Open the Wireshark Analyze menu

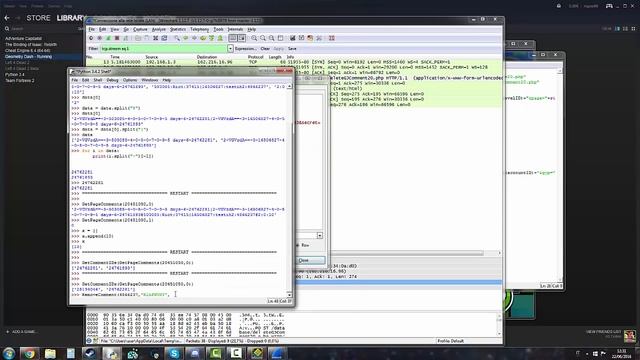159,29
